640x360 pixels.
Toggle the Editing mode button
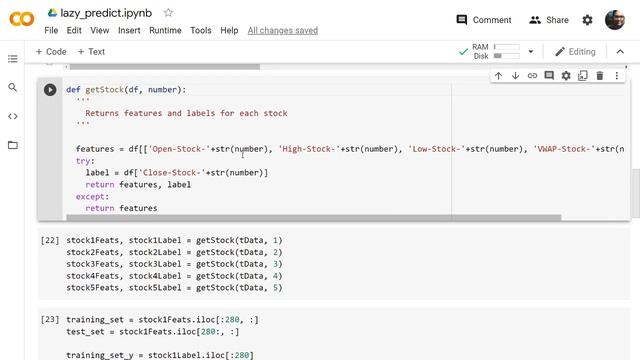pos(575,51)
